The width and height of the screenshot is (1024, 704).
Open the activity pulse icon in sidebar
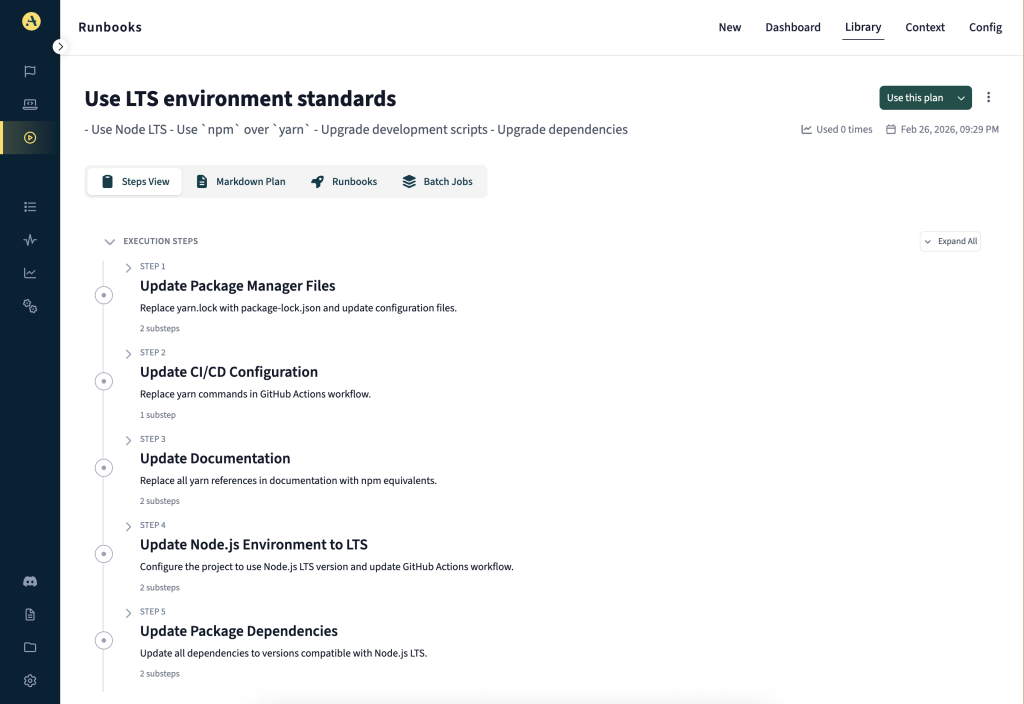tap(29, 239)
